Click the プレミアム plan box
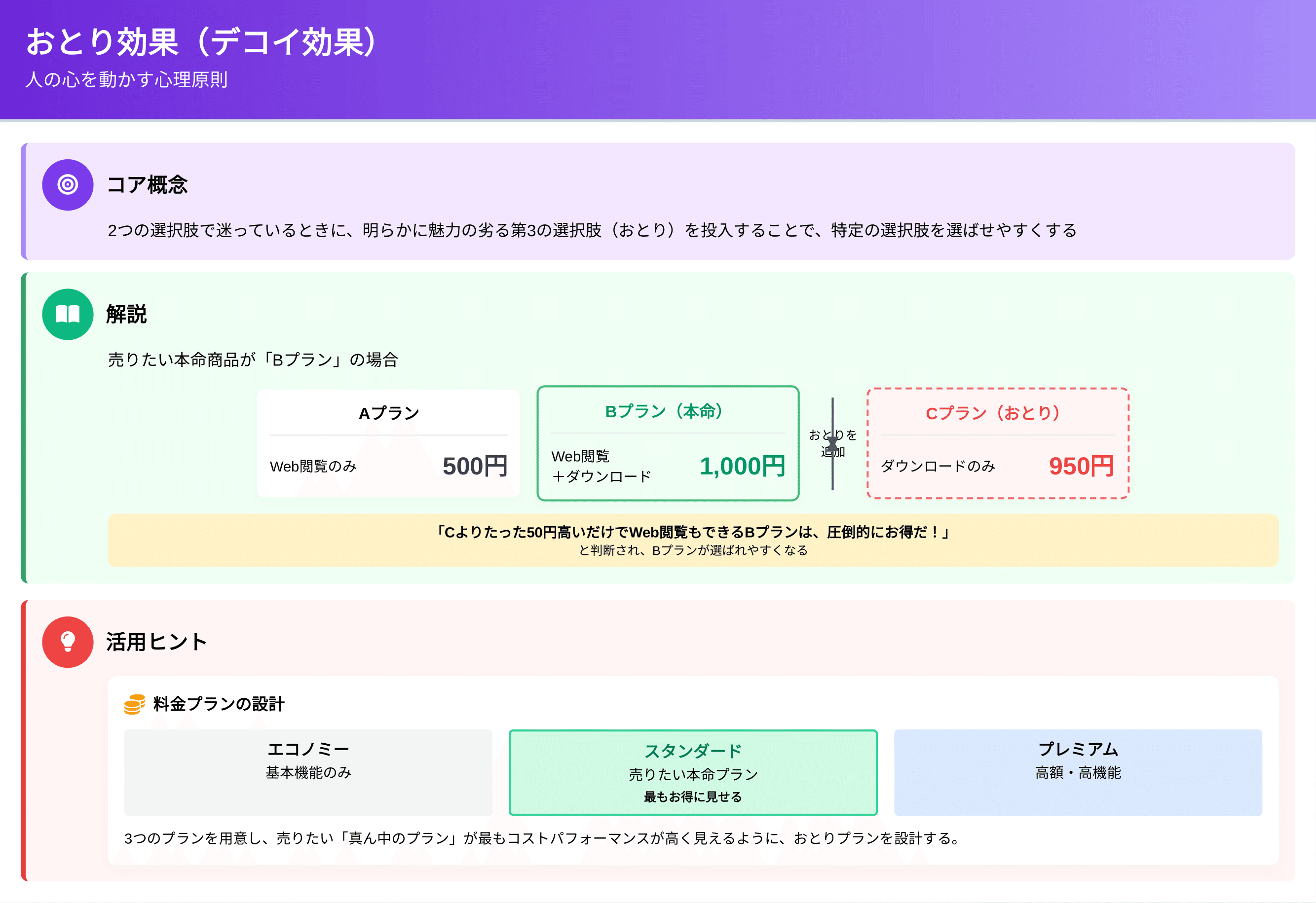 coord(1078,772)
